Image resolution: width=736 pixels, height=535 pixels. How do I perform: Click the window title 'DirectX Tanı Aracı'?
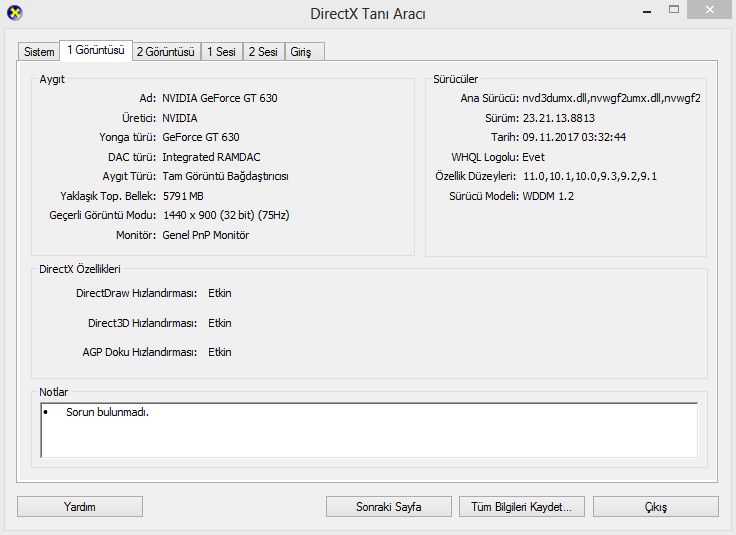368,14
